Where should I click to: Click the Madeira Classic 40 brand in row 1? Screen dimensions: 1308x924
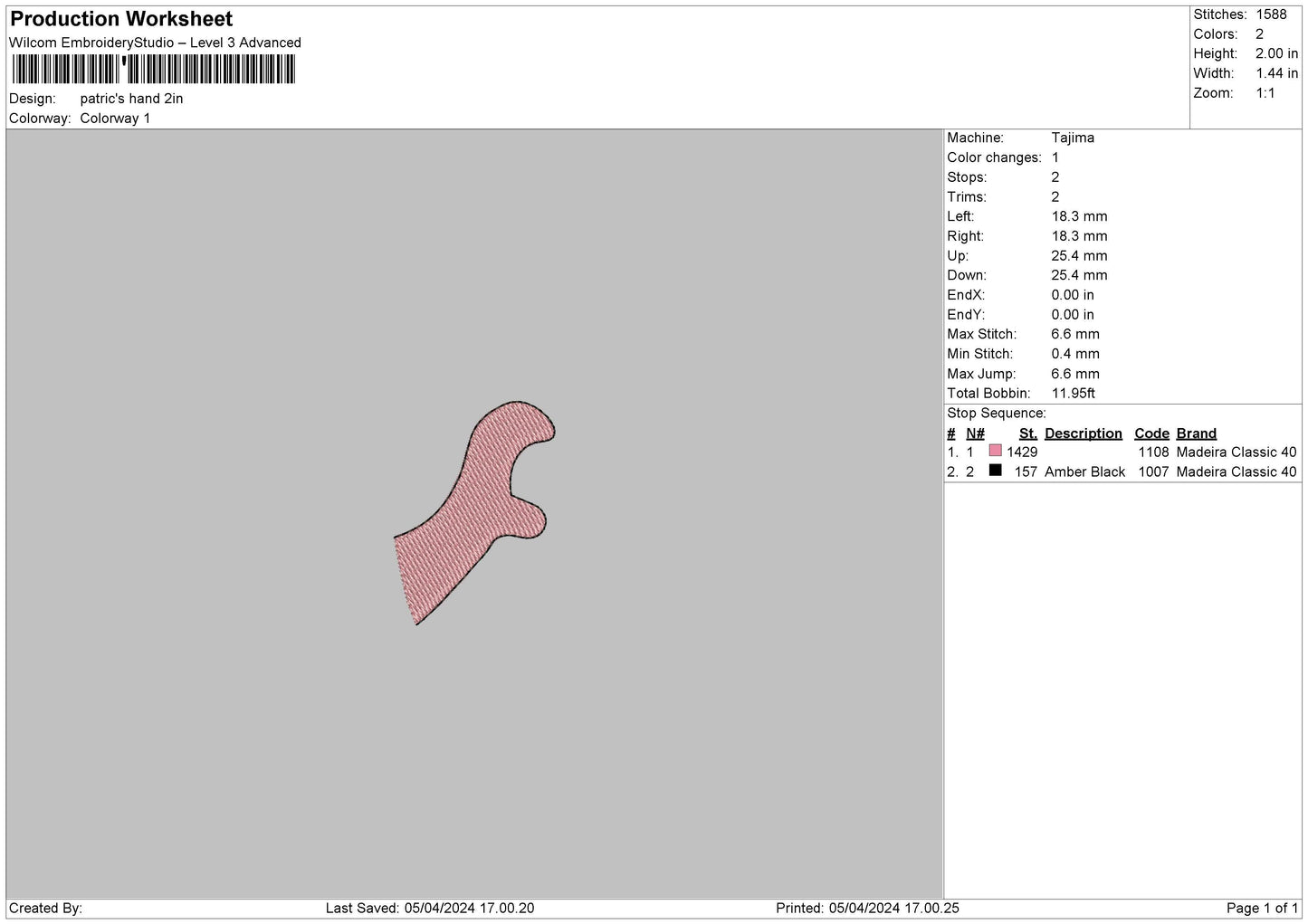[1236, 452]
